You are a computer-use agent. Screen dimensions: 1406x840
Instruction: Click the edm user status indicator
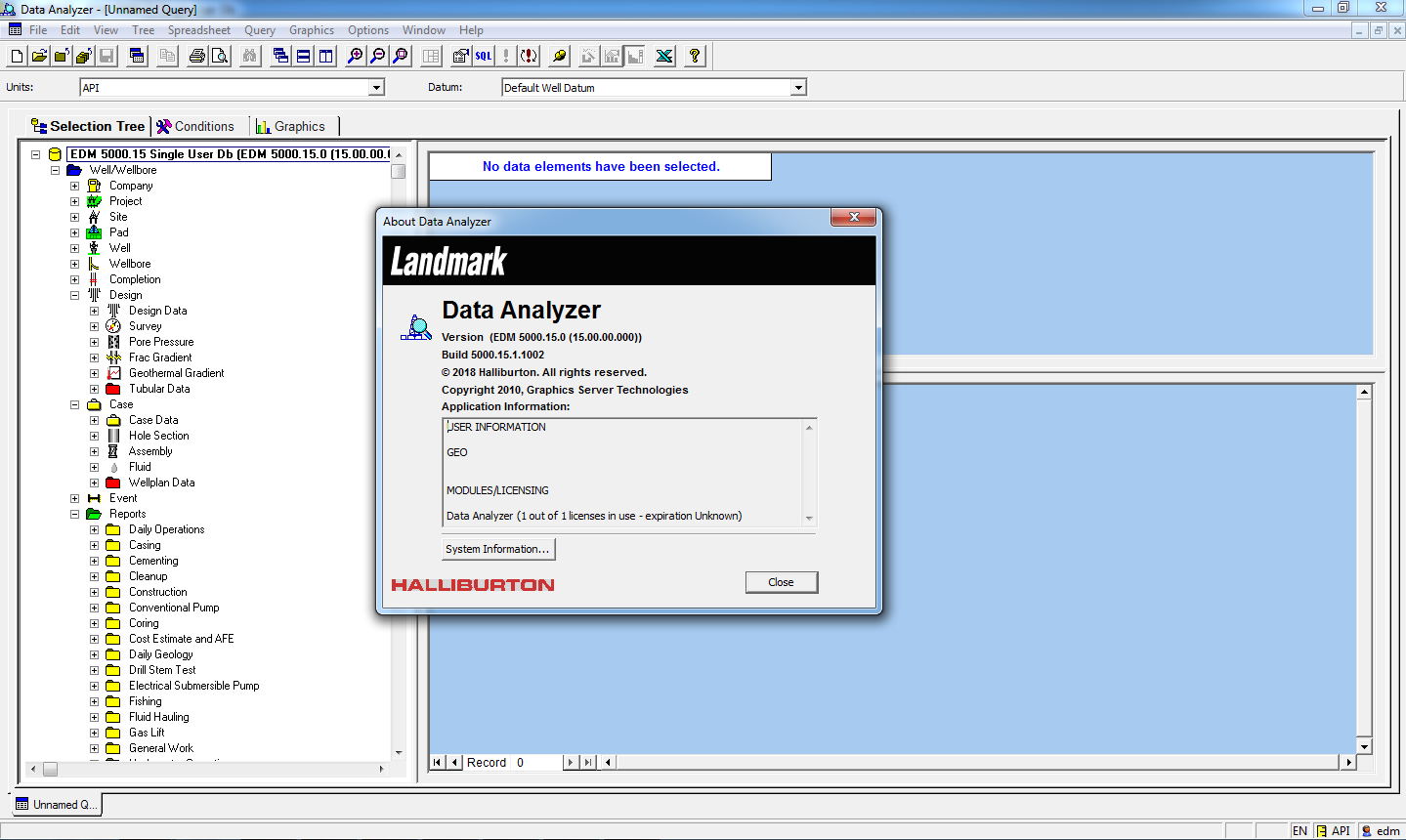[x=1382, y=831]
